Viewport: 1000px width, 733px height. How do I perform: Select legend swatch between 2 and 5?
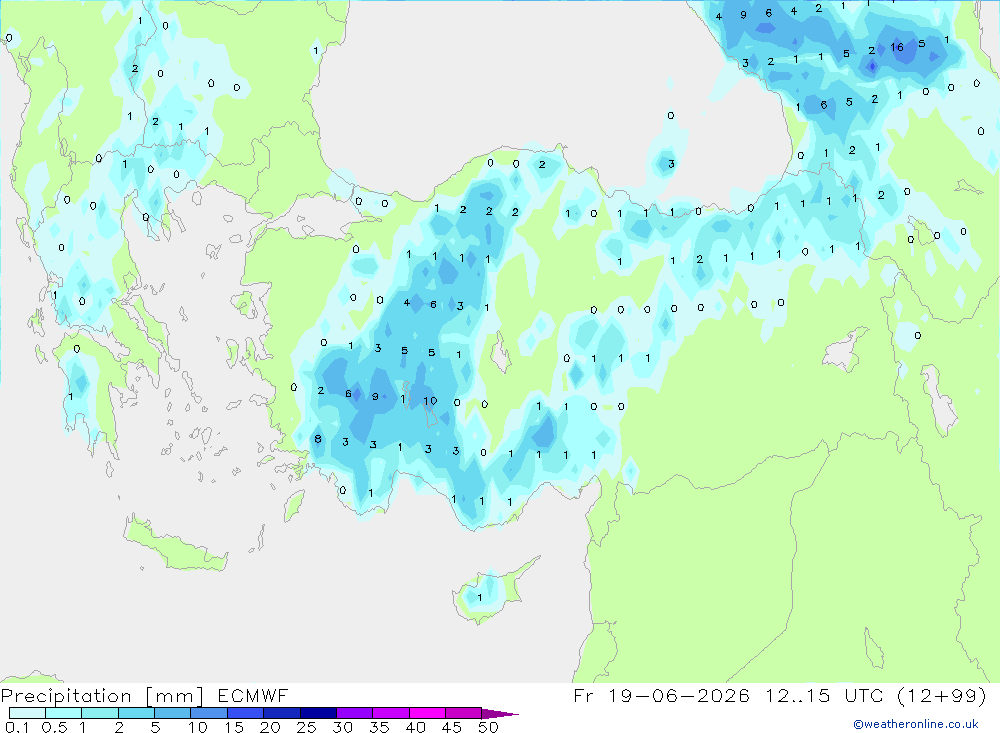tap(136, 713)
